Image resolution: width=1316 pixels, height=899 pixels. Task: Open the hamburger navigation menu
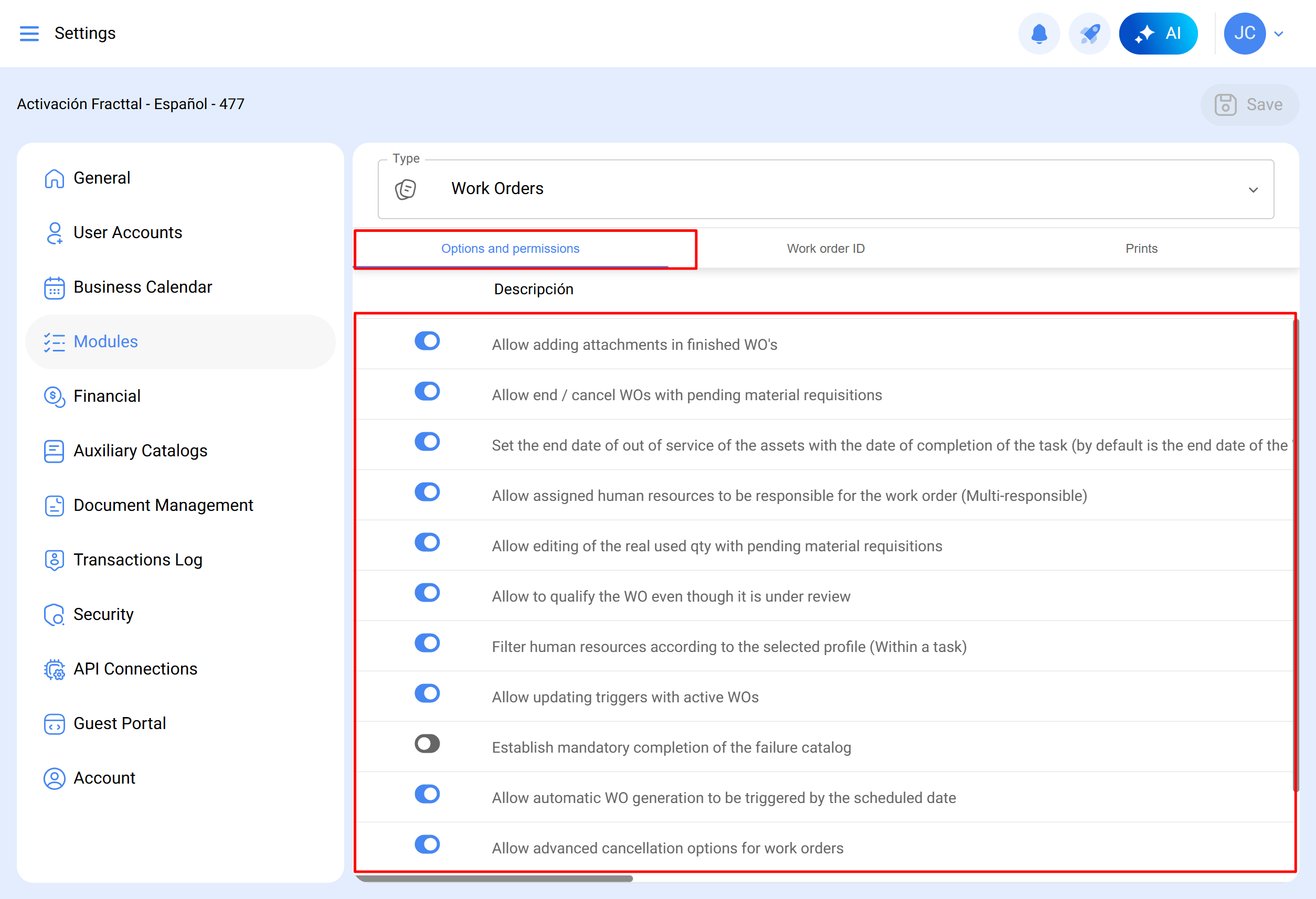click(x=29, y=34)
